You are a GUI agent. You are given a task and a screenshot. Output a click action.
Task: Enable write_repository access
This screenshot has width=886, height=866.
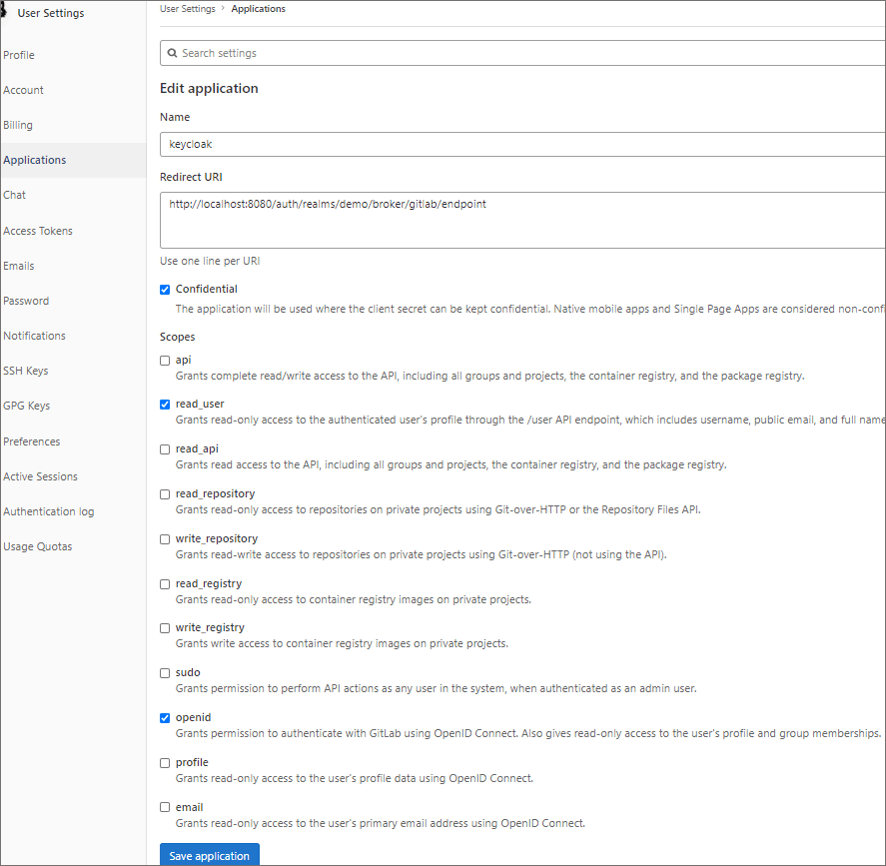click(x=165, y=539)
